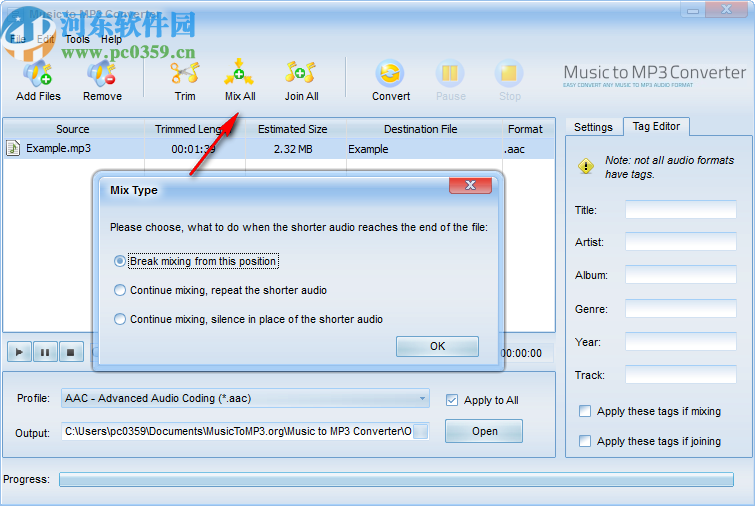
Task: Click the yellow warning note icon
Action: click(586, 166)
